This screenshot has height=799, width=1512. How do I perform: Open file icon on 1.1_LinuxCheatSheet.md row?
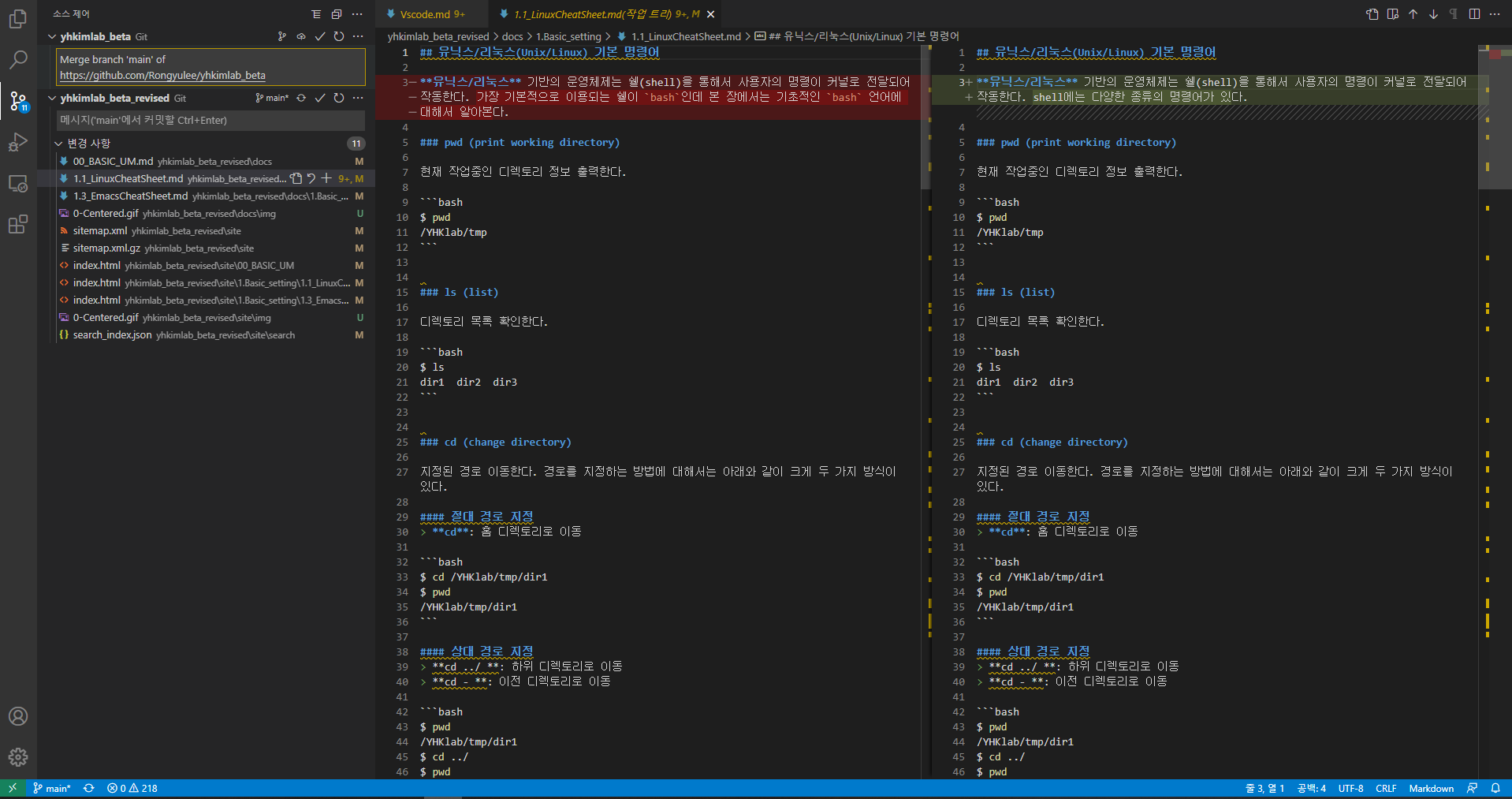296,178
